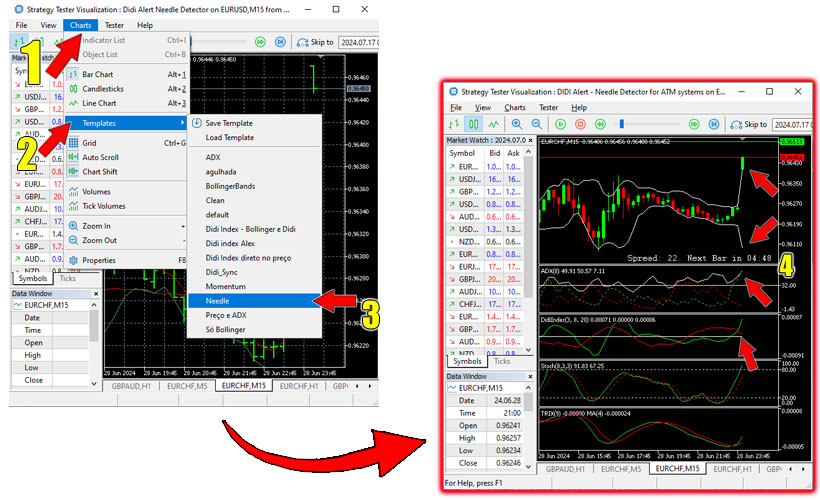Click zoom out magnifier in right window
The height and width of the screenshot is (500, 820).
click(x=537, y=124)
